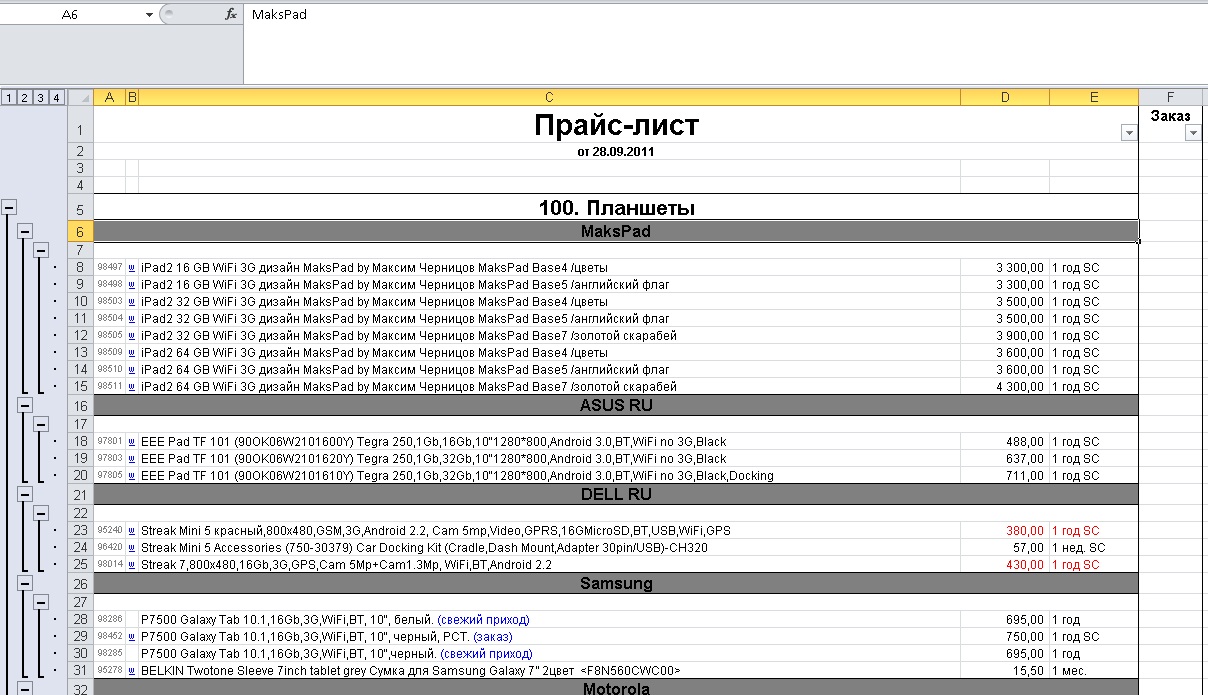Click the Name Box showing A6

tap(71, 15)
